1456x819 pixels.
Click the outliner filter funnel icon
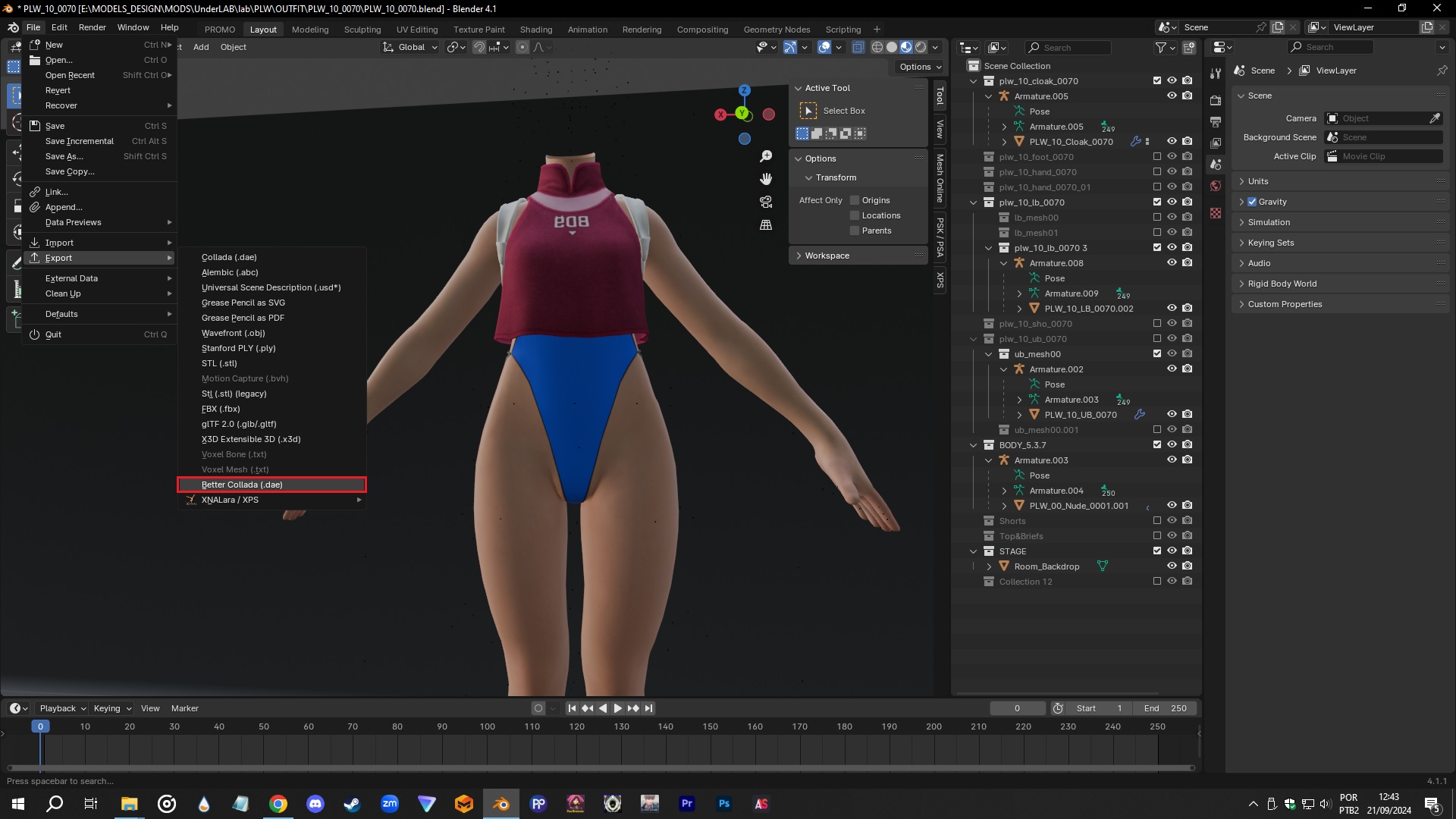[x=1161, y=47]
